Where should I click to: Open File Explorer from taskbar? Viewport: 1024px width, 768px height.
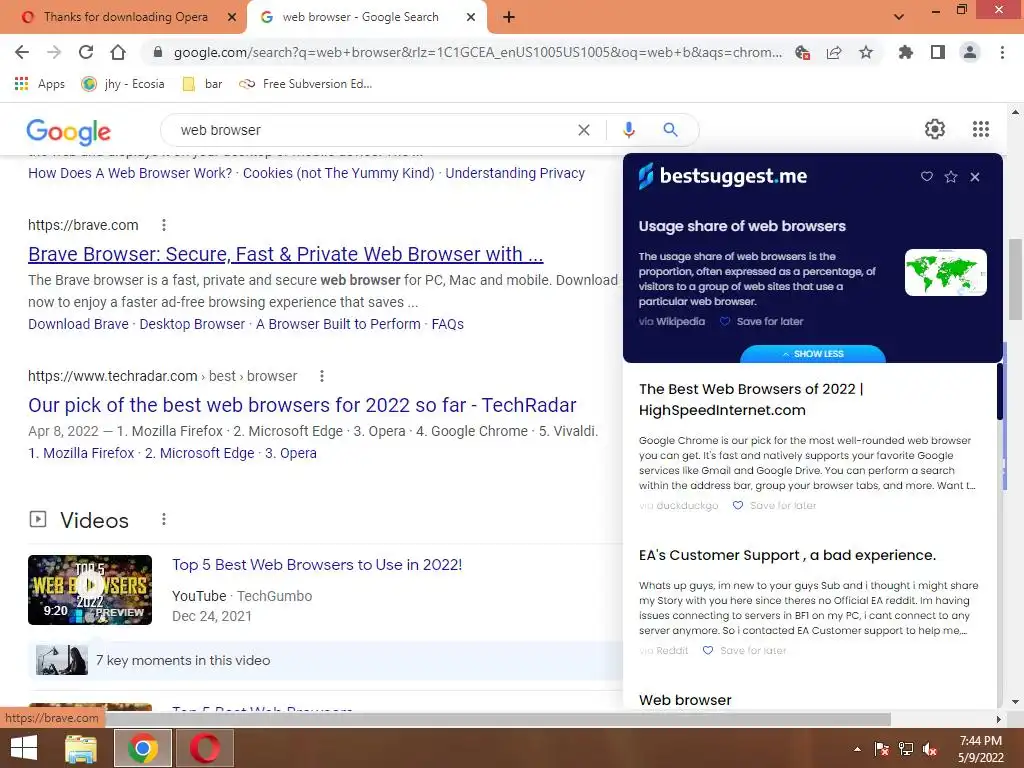click(81, 748)
